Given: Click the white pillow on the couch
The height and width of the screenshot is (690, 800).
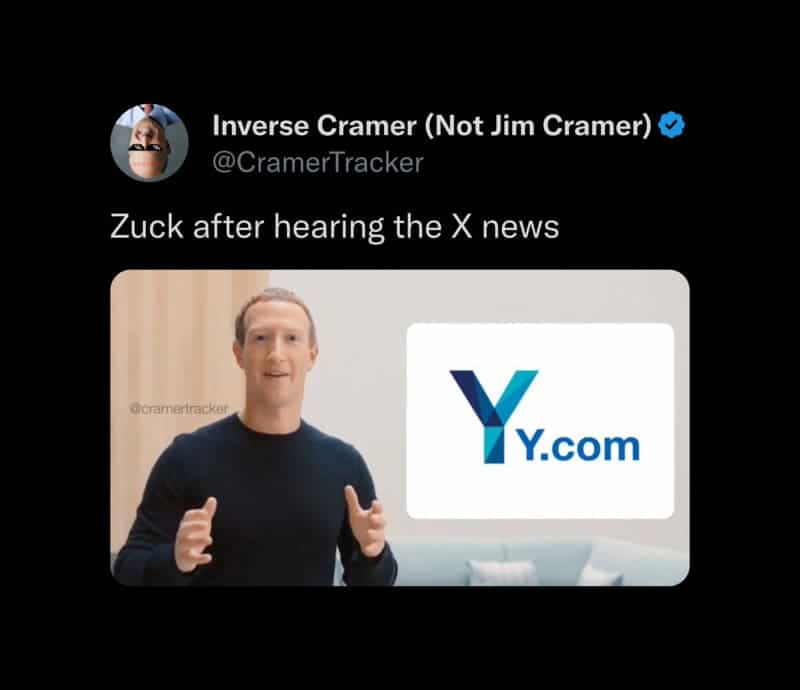Looking at the screenshot, I should click(x=502, y=572).
